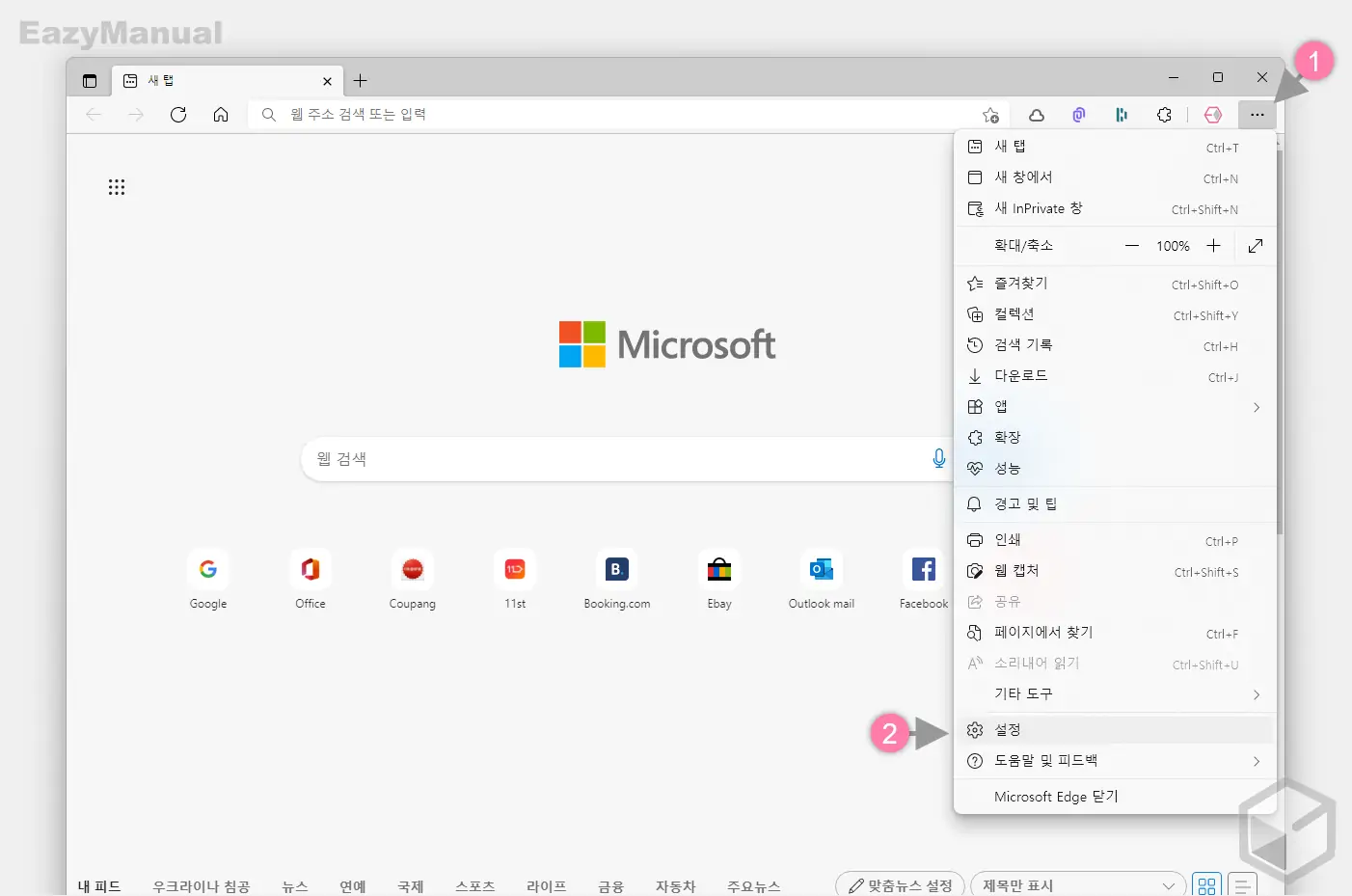This screenshot has width=1352, height=896.
Task: Switch to 국제 feed tab
Action: click(411, 885)
